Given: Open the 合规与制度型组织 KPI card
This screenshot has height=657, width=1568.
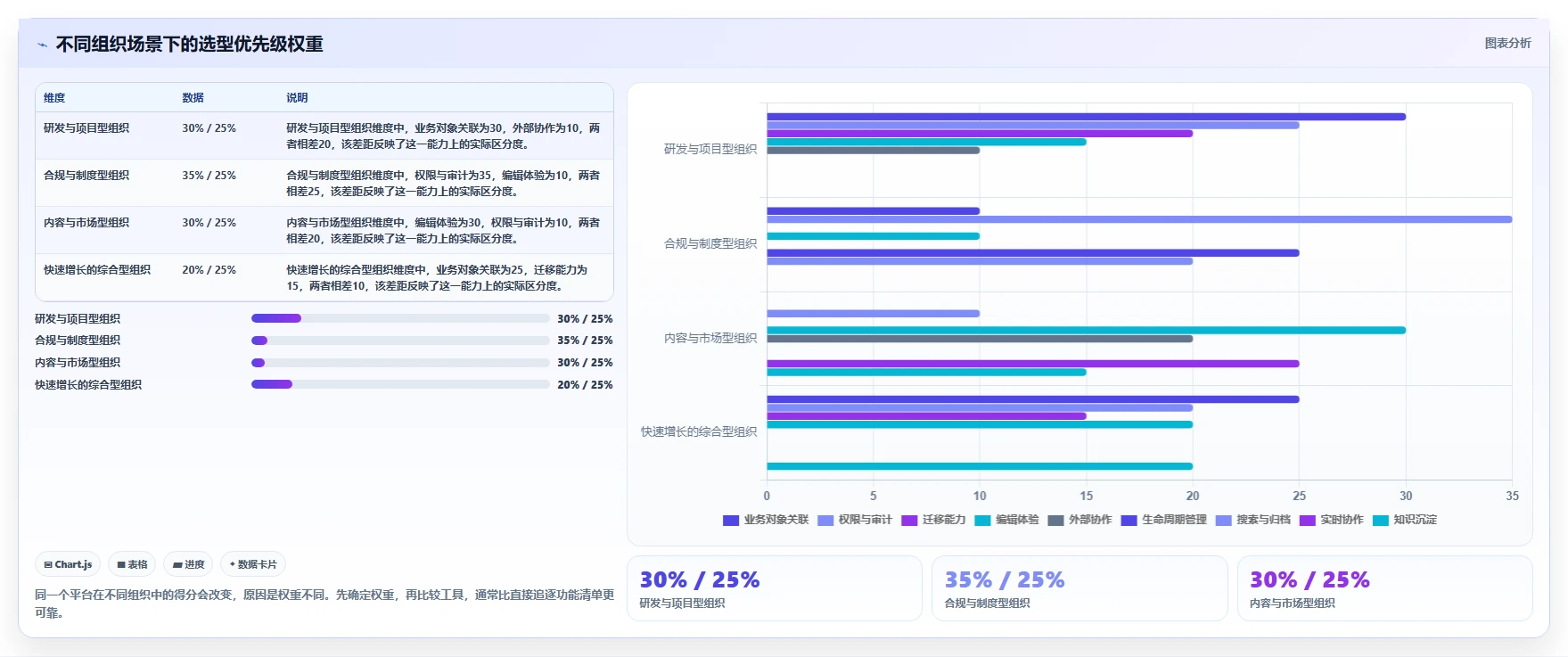Looking at the screenshot, I should (1080, 588).
